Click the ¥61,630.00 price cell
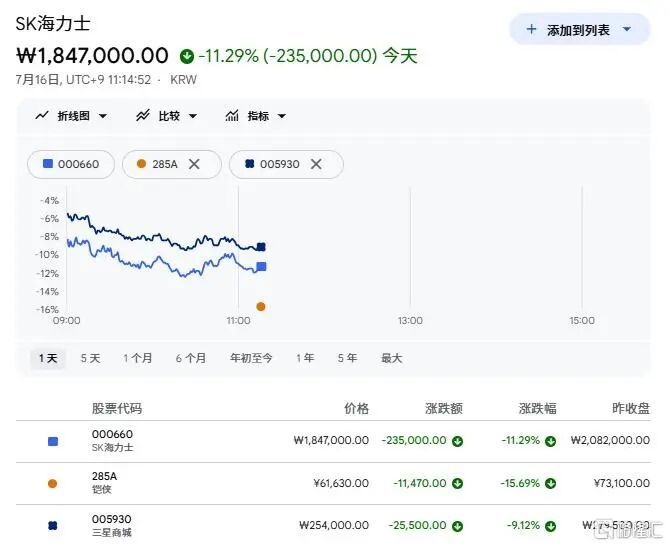This screenshot has width=669, height=546. (x=341, y=483)
